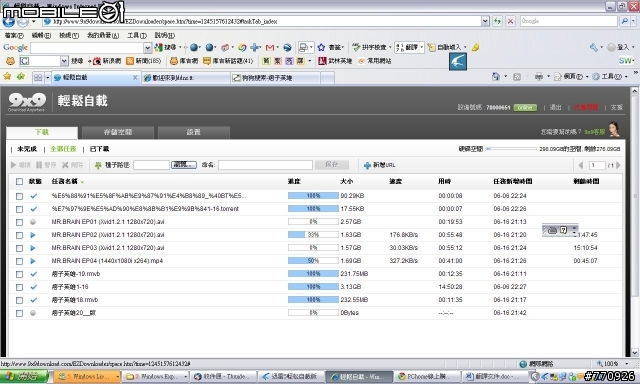This screenshot has width=640, height=384.
Task: Check the box for MR.BRAIN EP02 row
Action: [x=19, y=235]
